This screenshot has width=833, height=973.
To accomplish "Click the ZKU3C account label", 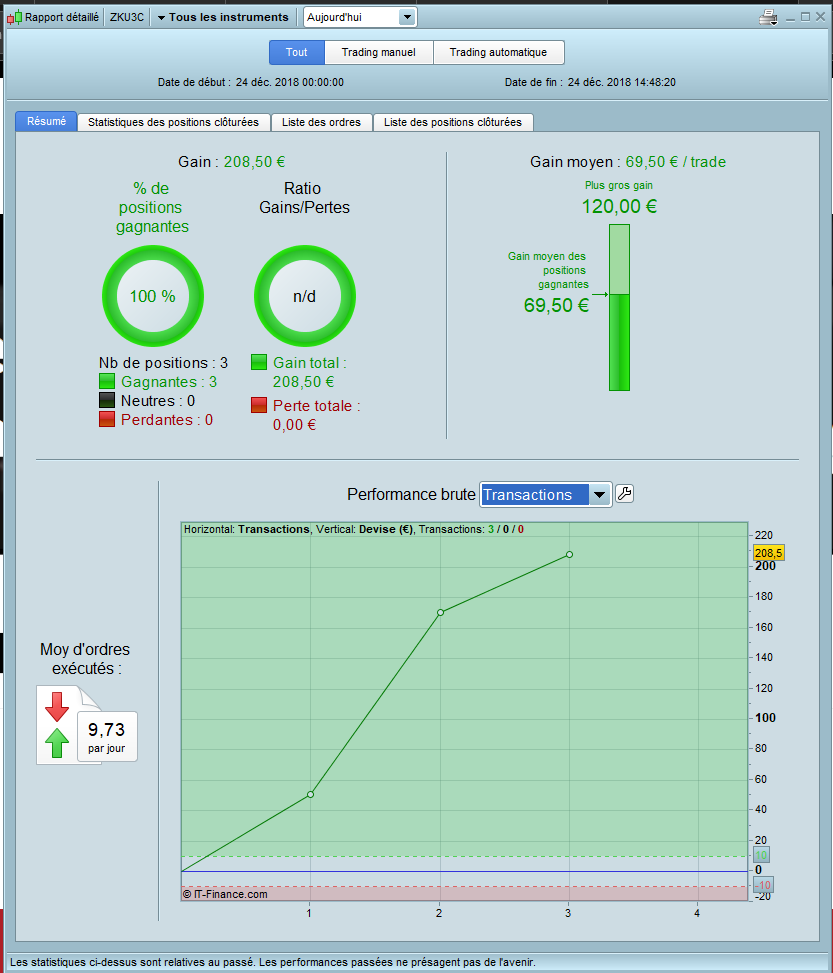I will pyautogui.click(x=127, y=17).
